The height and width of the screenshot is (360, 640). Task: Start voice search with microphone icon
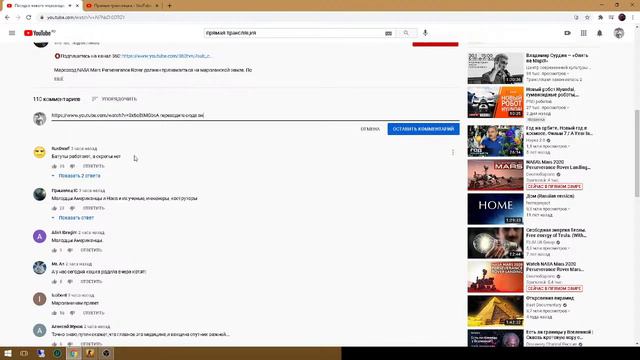(x=425, y=33)
